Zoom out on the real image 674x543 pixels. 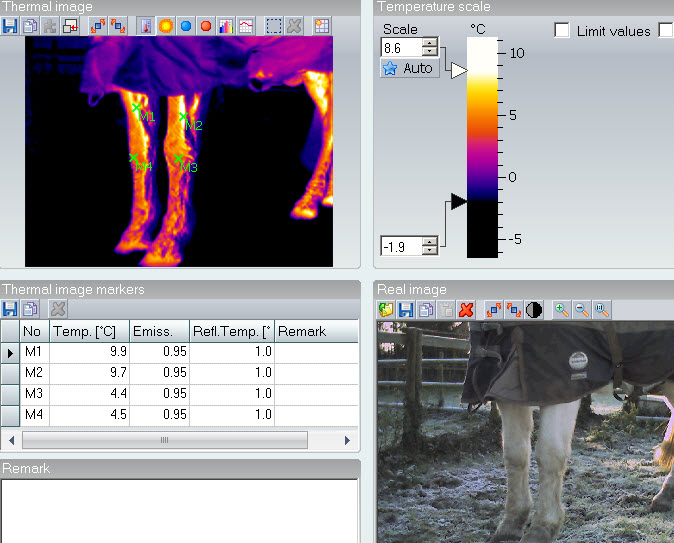pos(582,310)
